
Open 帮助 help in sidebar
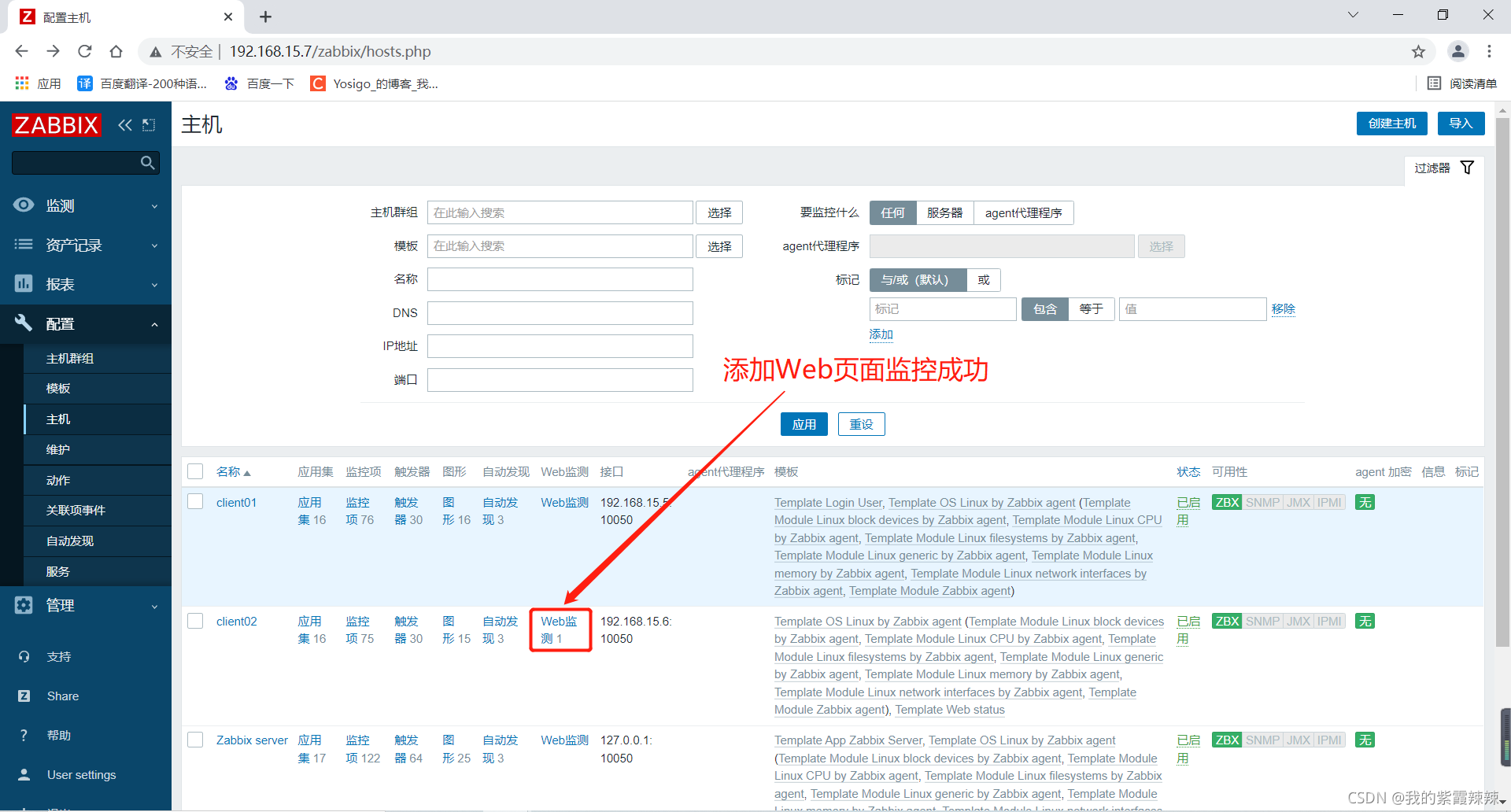[x=58, y=736]
